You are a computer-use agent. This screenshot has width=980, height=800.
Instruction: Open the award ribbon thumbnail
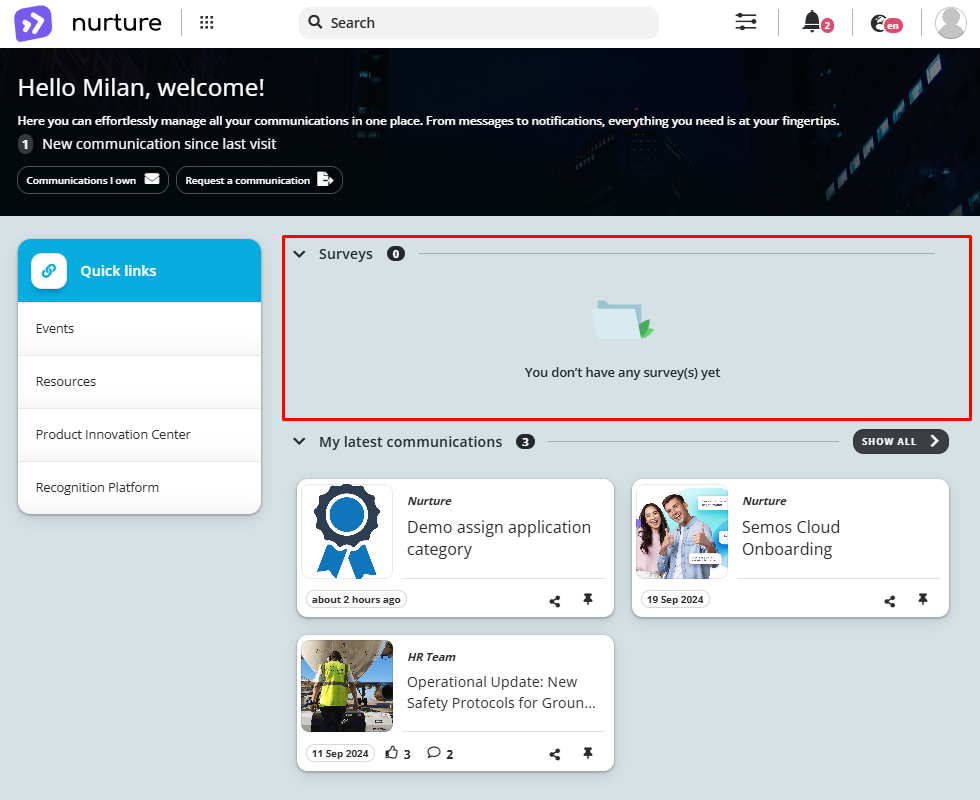(347, 531)
